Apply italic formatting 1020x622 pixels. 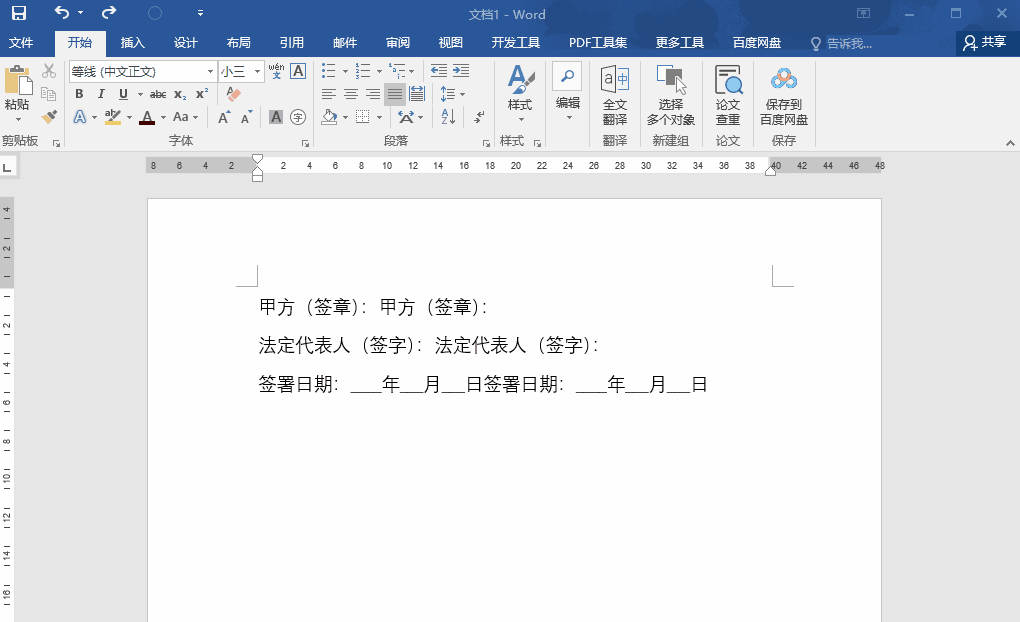click(101, 93)
